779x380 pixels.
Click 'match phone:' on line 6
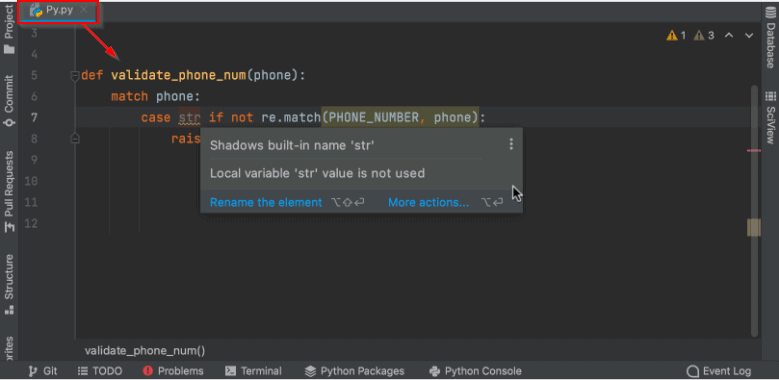point(155,96)
